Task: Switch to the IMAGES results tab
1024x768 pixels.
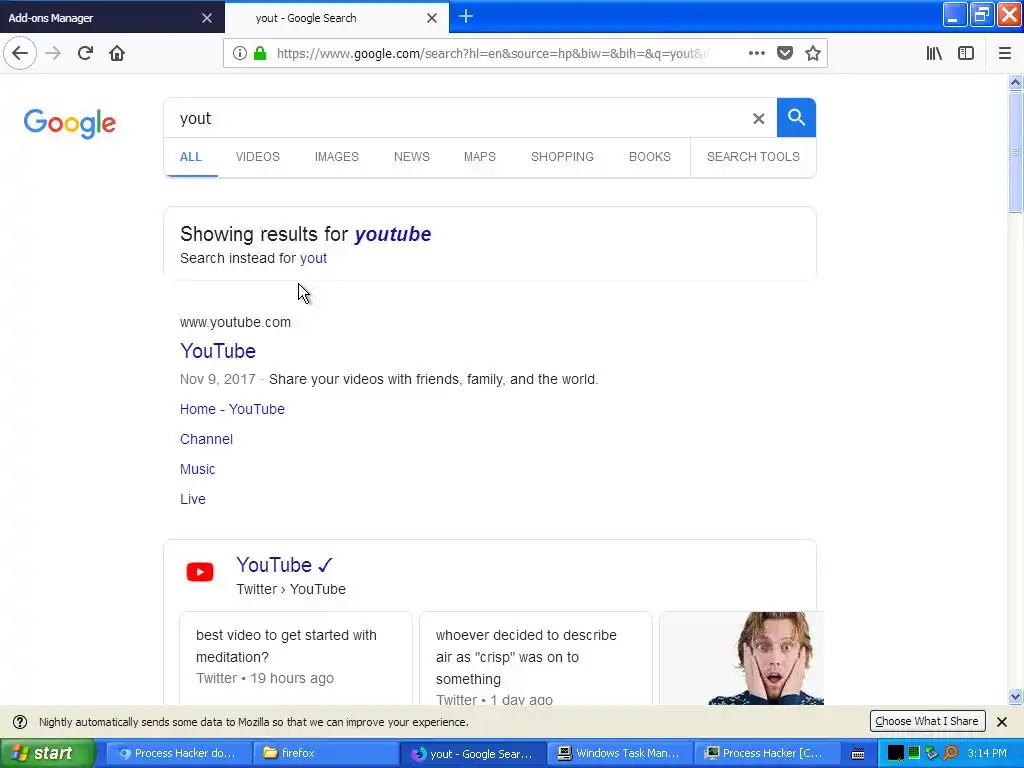Action: coord(336,157)
